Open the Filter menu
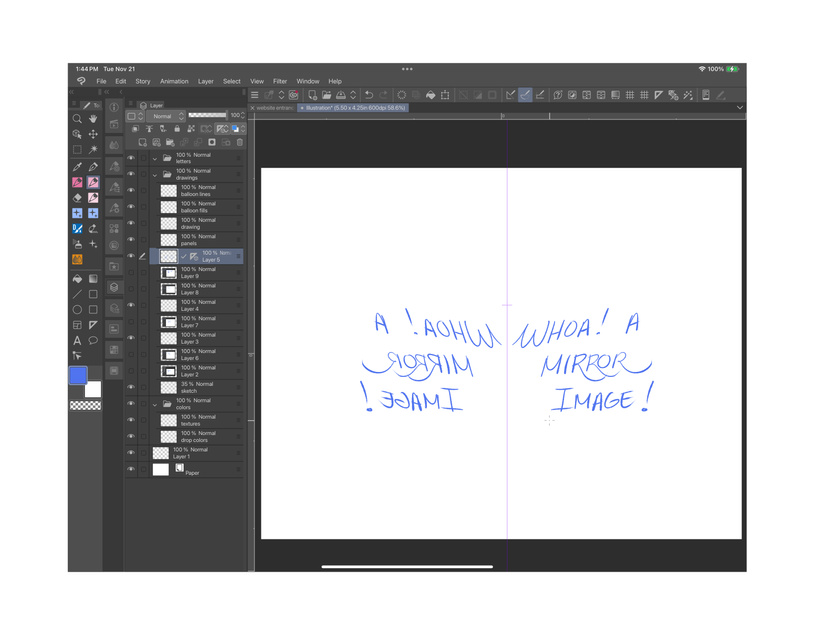Screen dimensions: 820x634 point(280,81)
